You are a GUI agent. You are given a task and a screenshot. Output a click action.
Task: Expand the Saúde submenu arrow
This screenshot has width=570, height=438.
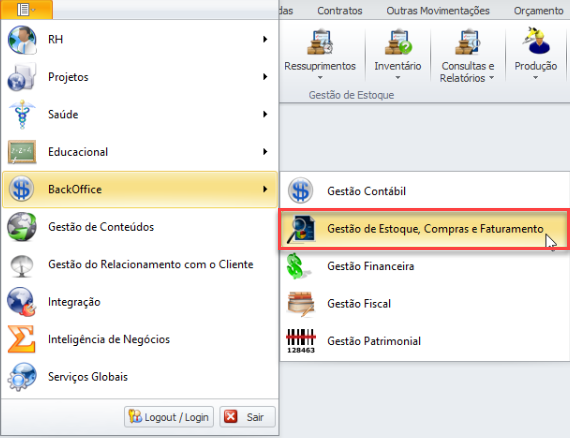265,114
